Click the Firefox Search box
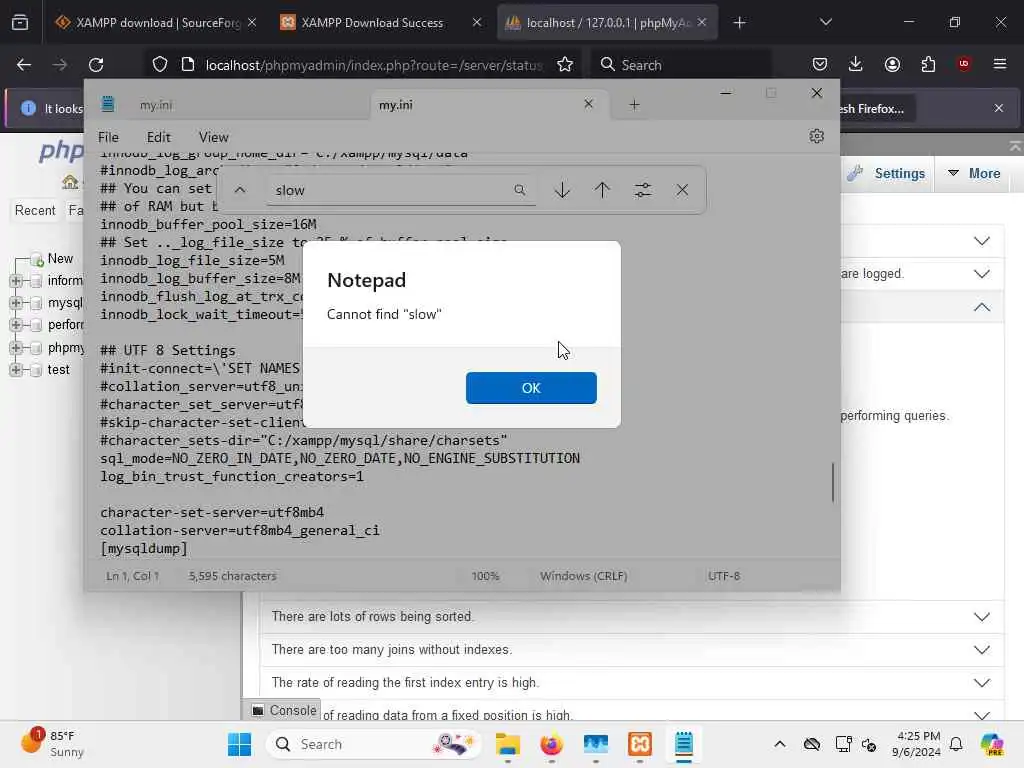1024x768 pixels. click(x=681, y=65)
